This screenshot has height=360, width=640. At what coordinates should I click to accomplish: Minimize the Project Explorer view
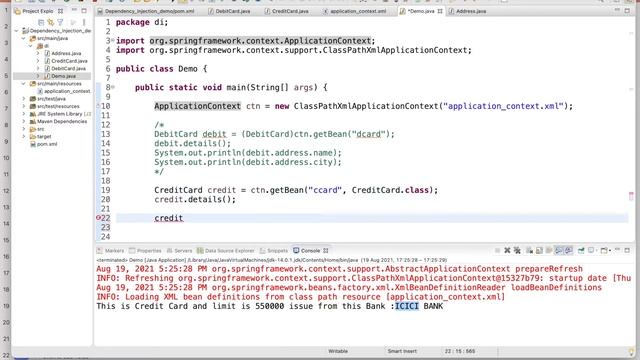74,10
